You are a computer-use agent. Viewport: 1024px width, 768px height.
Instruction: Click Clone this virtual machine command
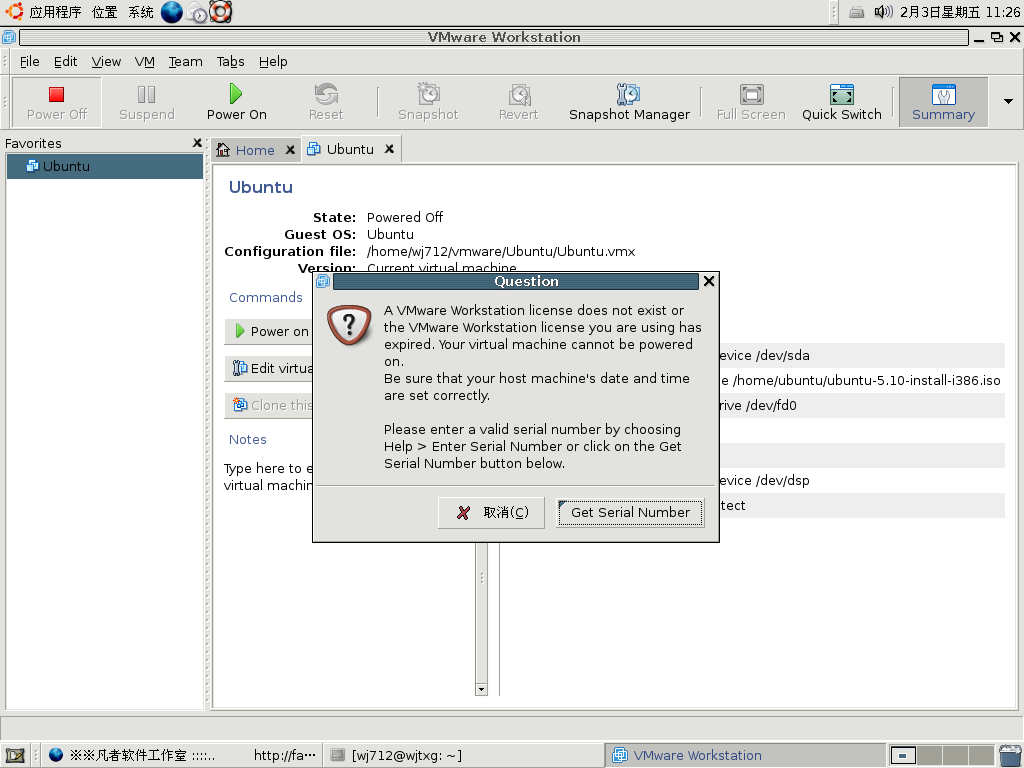point(269,405)
